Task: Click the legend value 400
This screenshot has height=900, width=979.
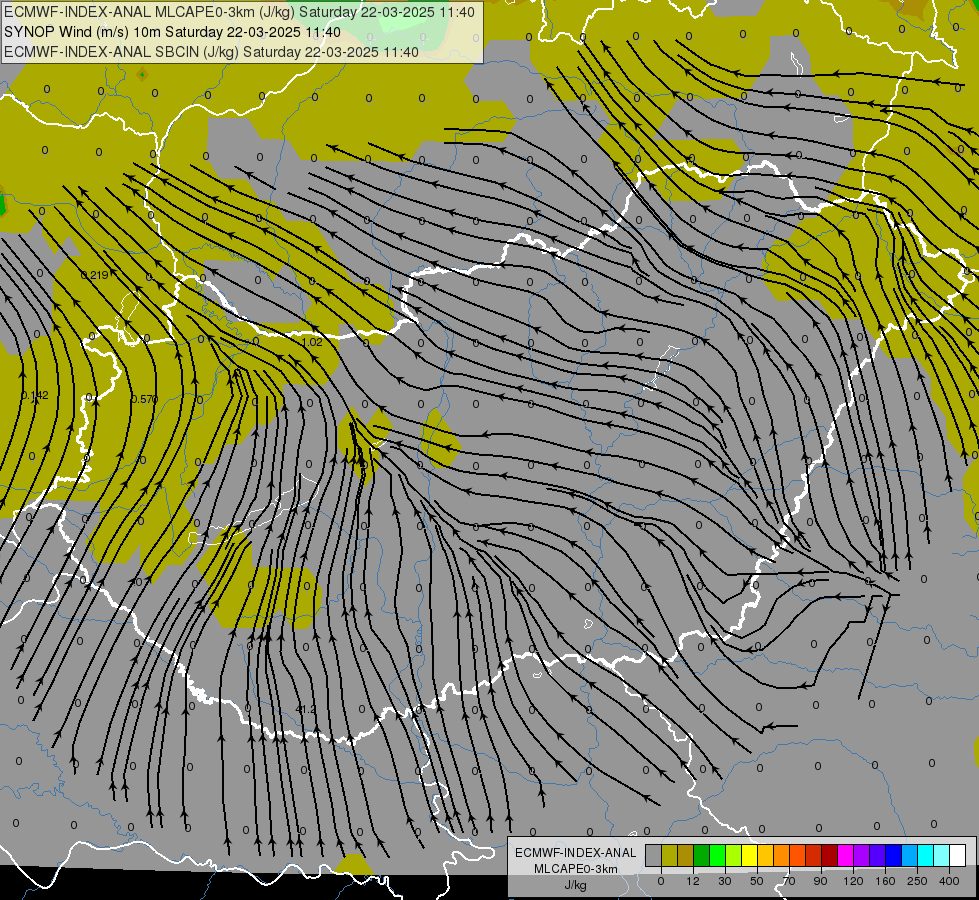Action: coord(949,881)
